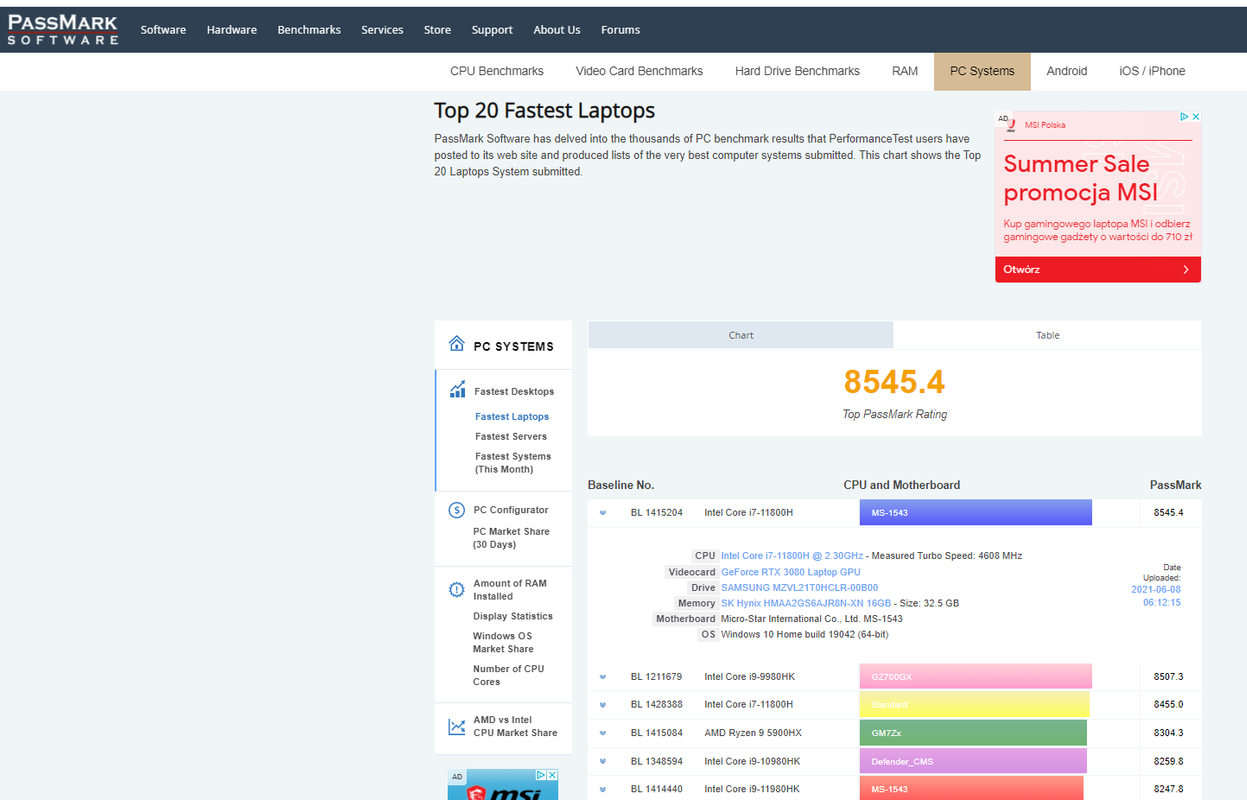Open Display Statistics link

click(x=513, y=617)
